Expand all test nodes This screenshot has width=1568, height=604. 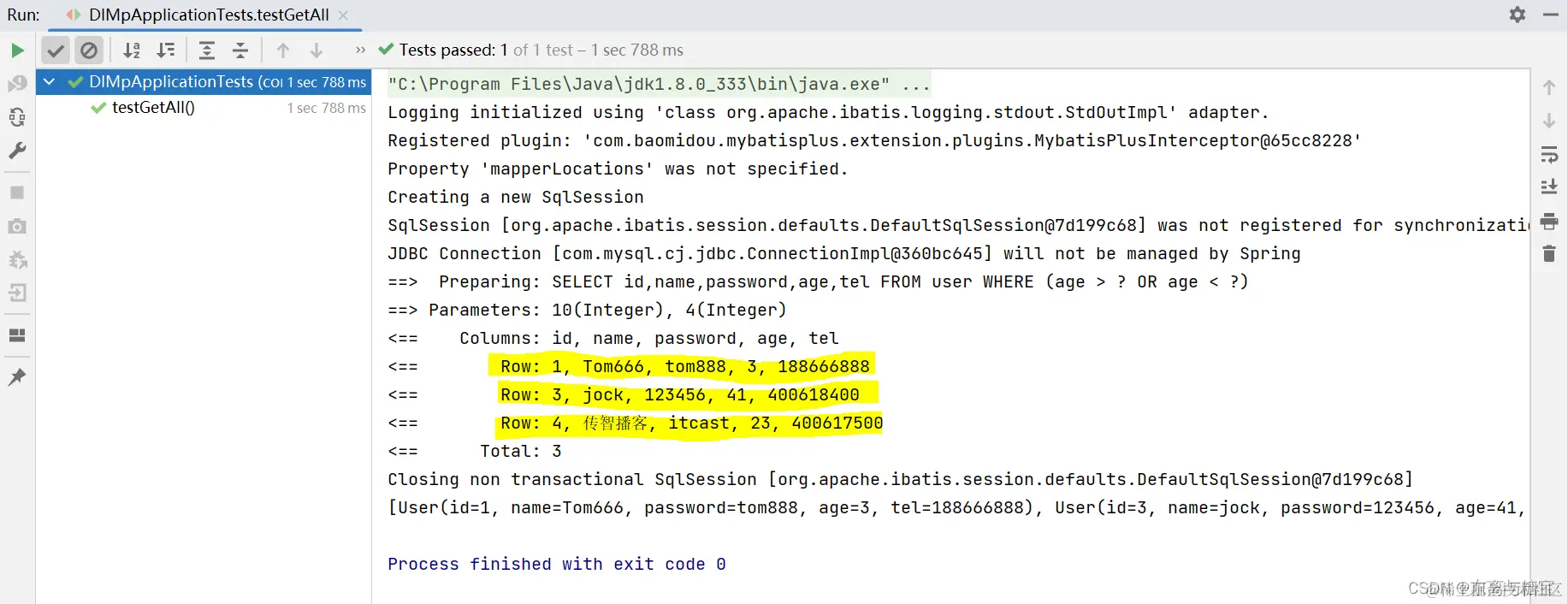207,50
